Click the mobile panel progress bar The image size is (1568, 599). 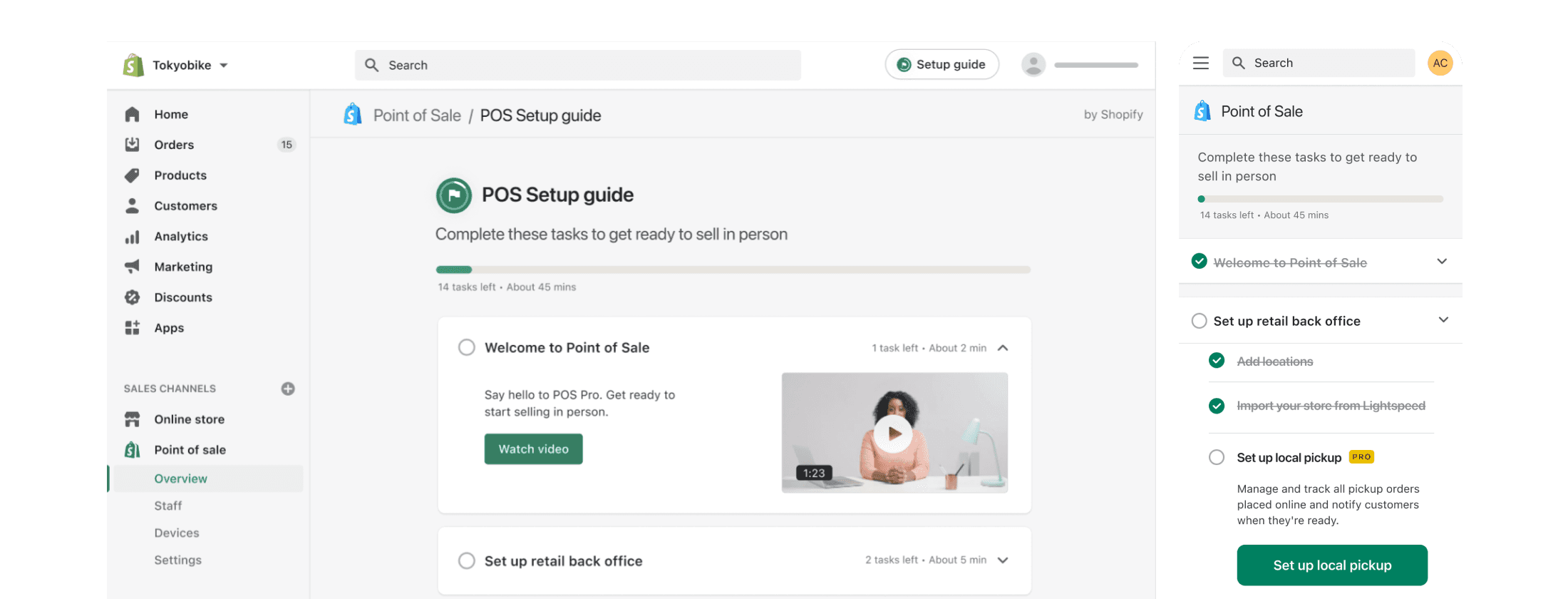[x=1321, y=199]
